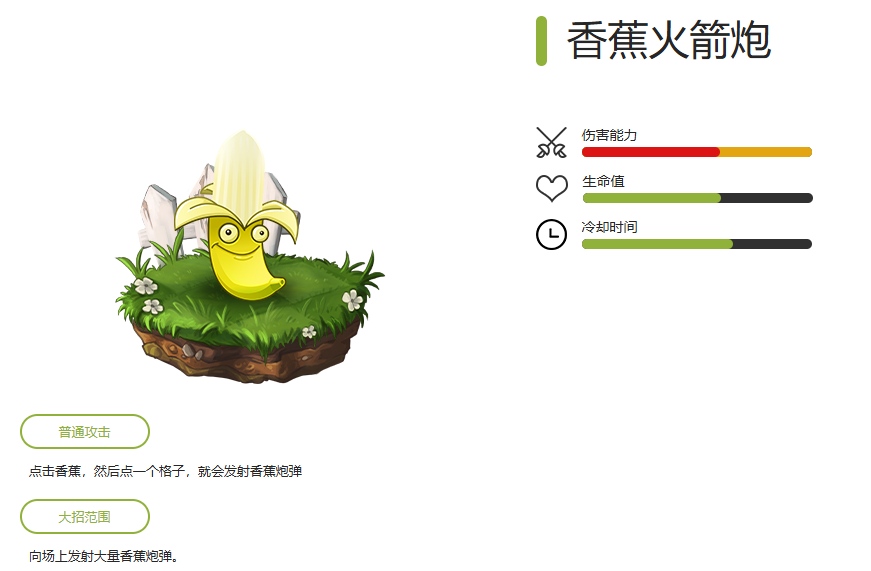871x571 pixels.
Task: Click the dark remainder of cooldown bar
Action: (772, 244)
